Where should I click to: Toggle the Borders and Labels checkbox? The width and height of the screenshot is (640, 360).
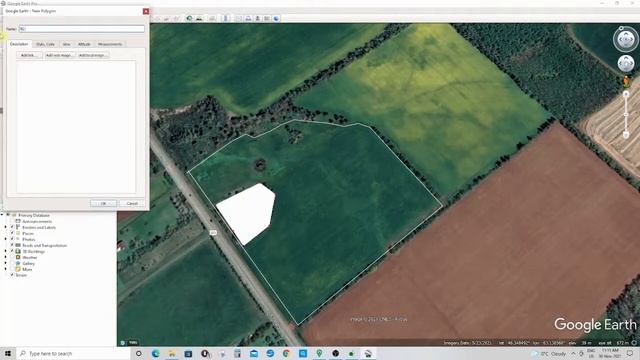pos(12,227)
